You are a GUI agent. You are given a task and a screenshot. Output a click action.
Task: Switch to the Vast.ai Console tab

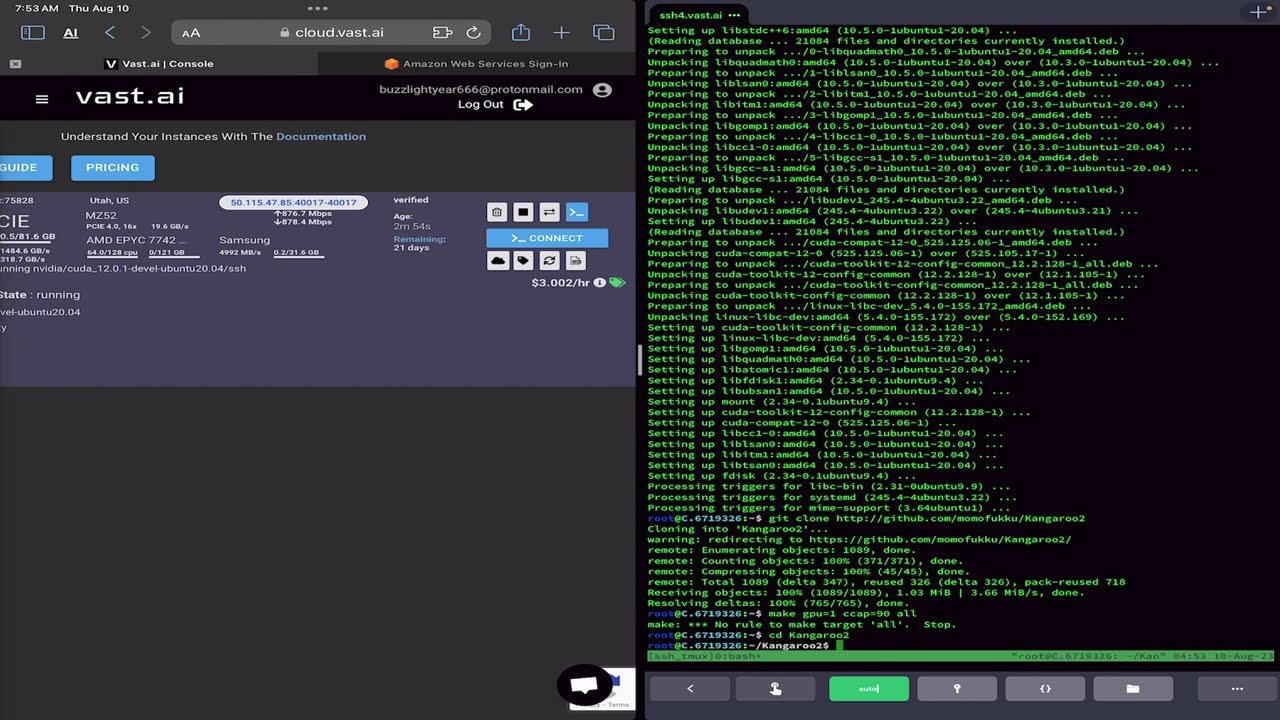159,64
